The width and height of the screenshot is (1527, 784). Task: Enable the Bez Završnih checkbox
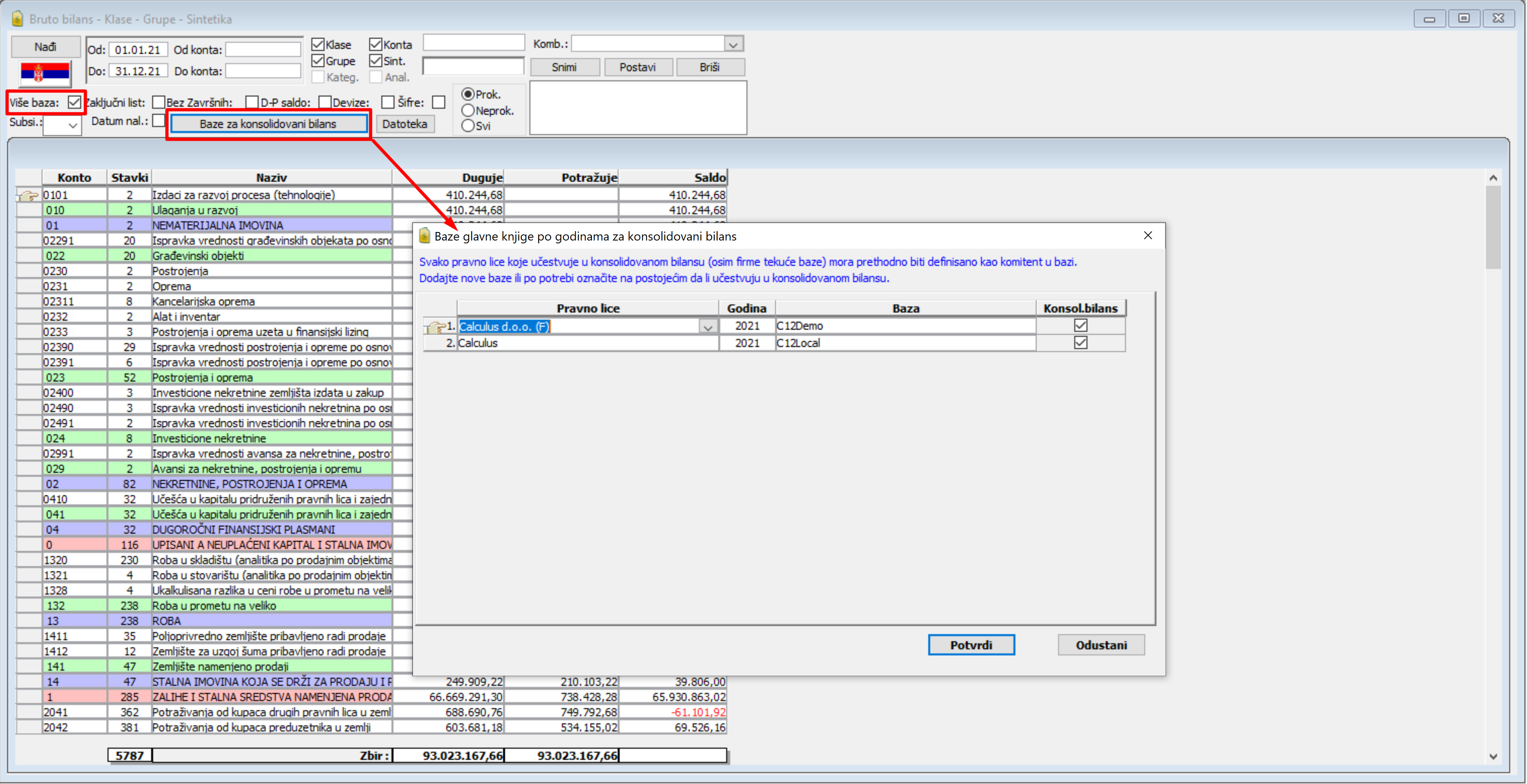point(252,103)
